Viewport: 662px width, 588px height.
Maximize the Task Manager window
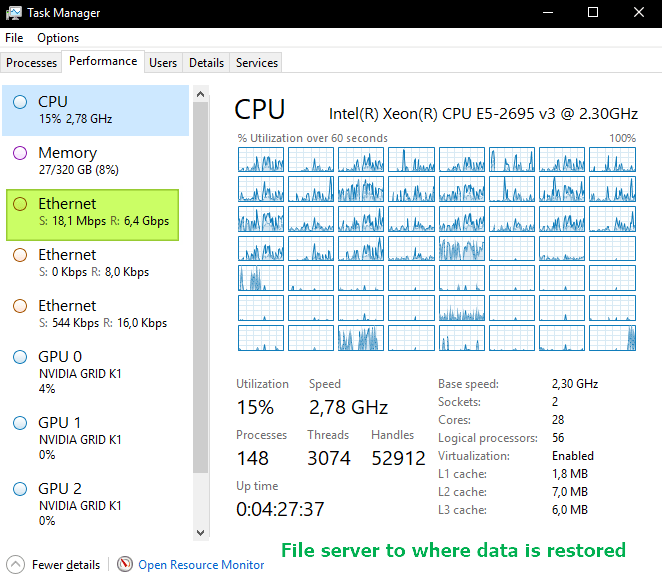(x=593, y=13)
